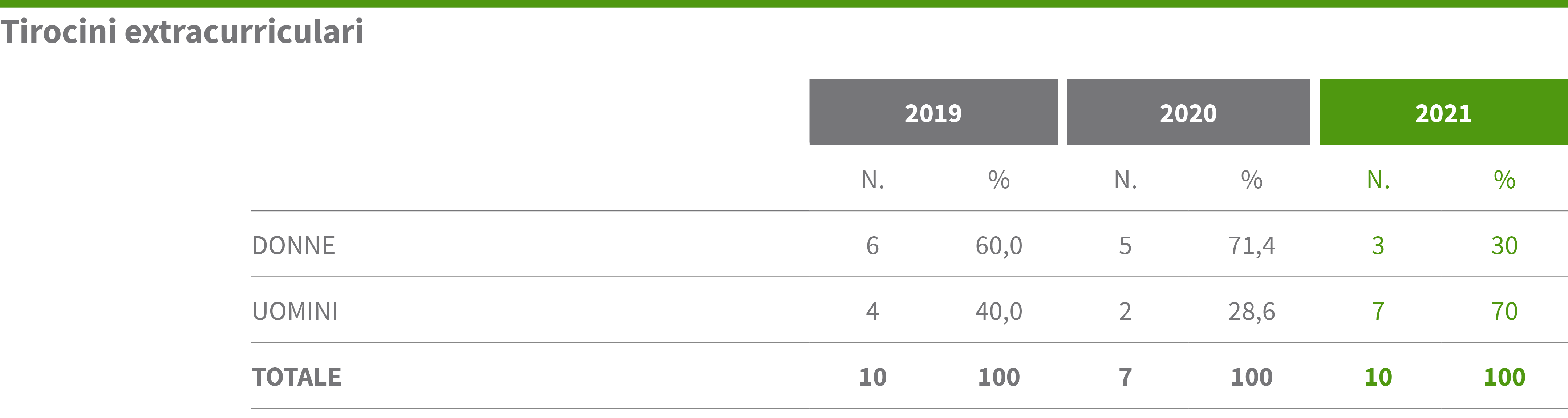
Task: Click the green N. subheader under 2021
Action: click(1378, 180)
